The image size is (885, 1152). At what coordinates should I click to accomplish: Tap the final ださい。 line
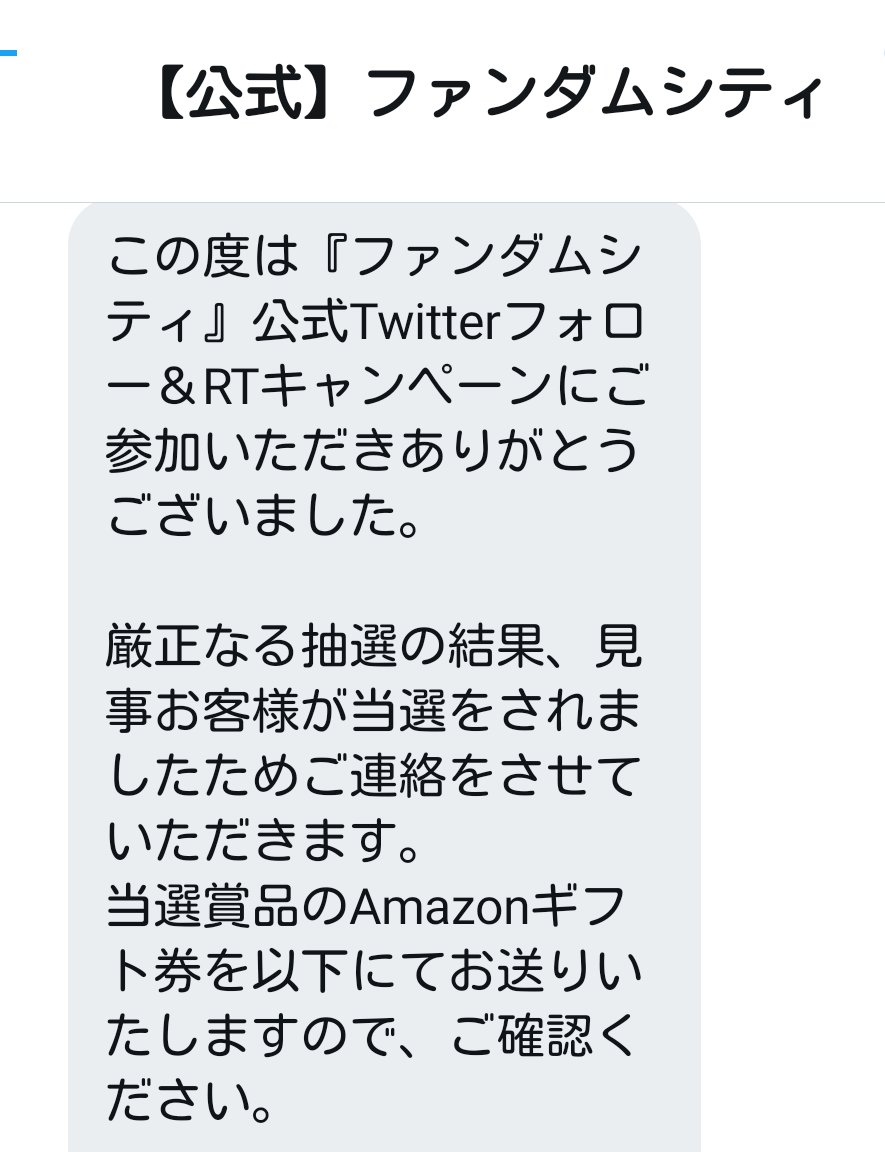(x=191, y=1100)
